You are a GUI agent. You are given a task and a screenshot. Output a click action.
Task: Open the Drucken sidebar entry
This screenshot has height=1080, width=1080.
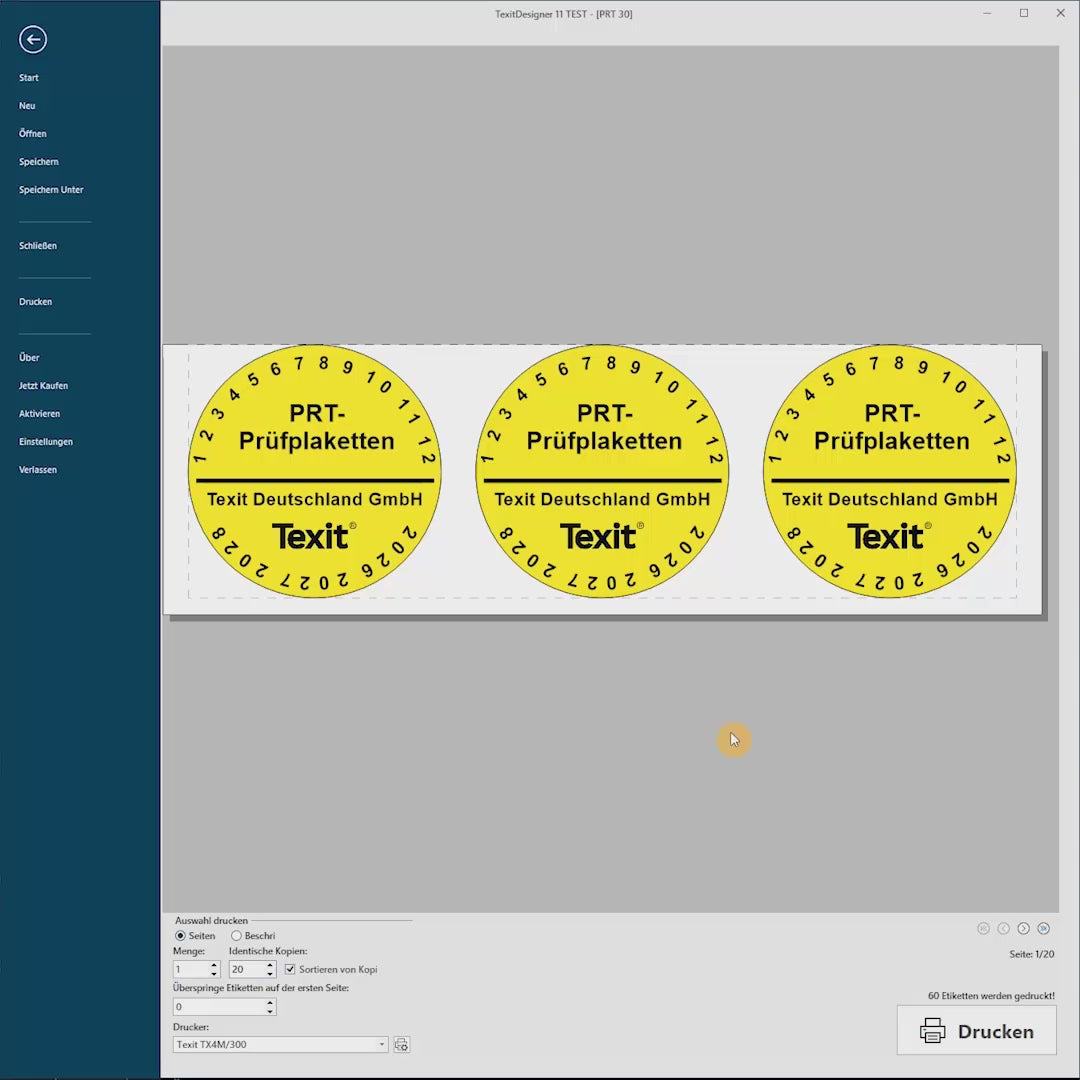(36, 302)
